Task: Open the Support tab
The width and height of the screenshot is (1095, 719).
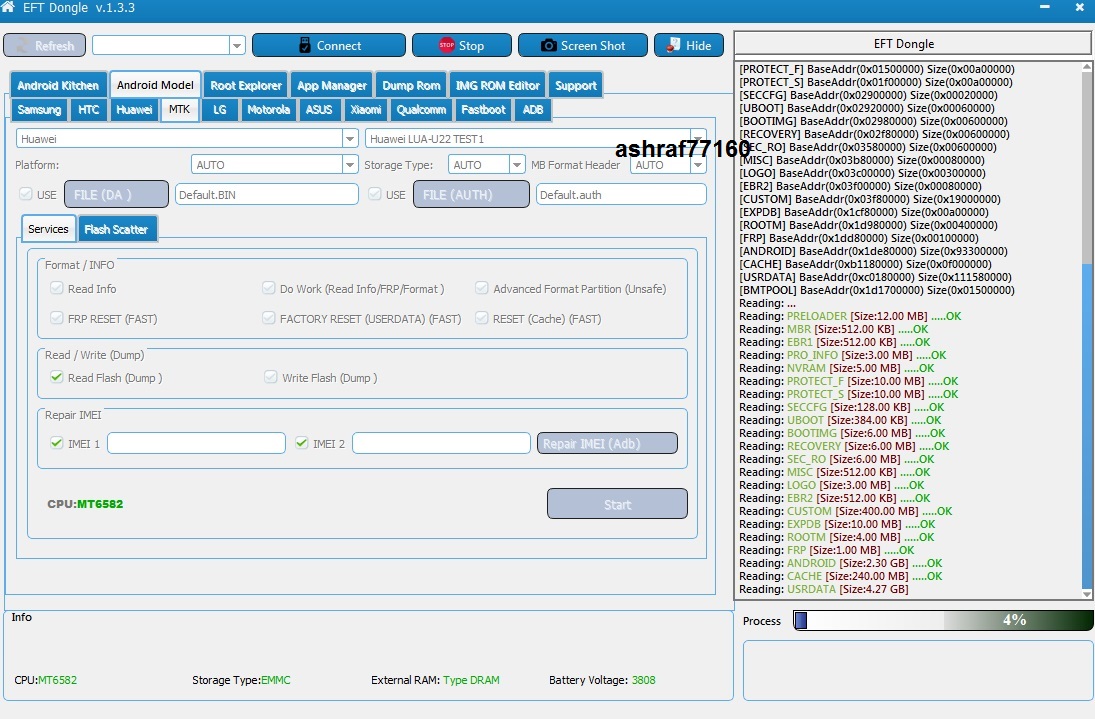Action: [x=576, y=85]
